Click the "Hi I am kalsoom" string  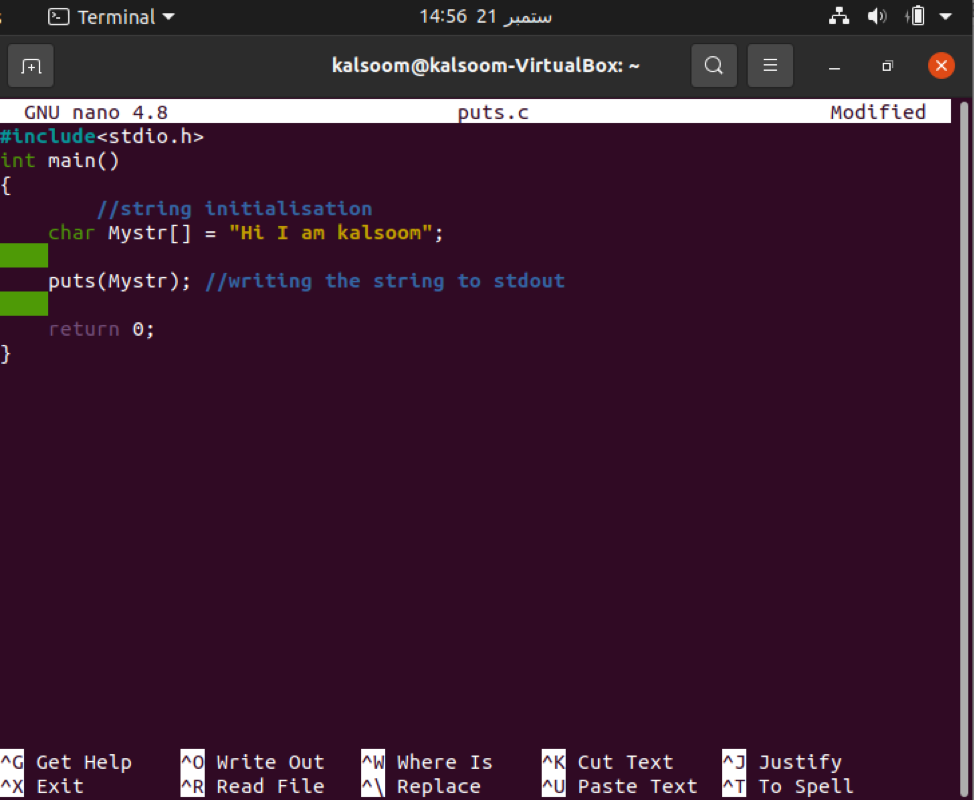pos(330,233)
